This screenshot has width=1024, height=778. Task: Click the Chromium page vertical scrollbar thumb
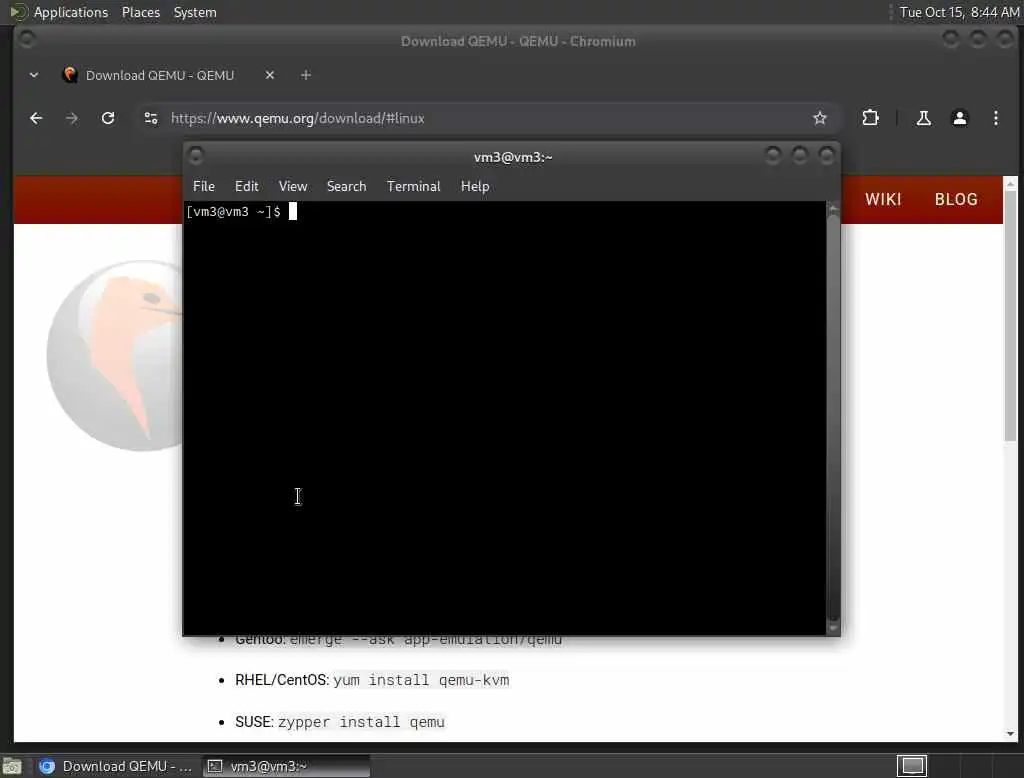[x=1010, y=317]
